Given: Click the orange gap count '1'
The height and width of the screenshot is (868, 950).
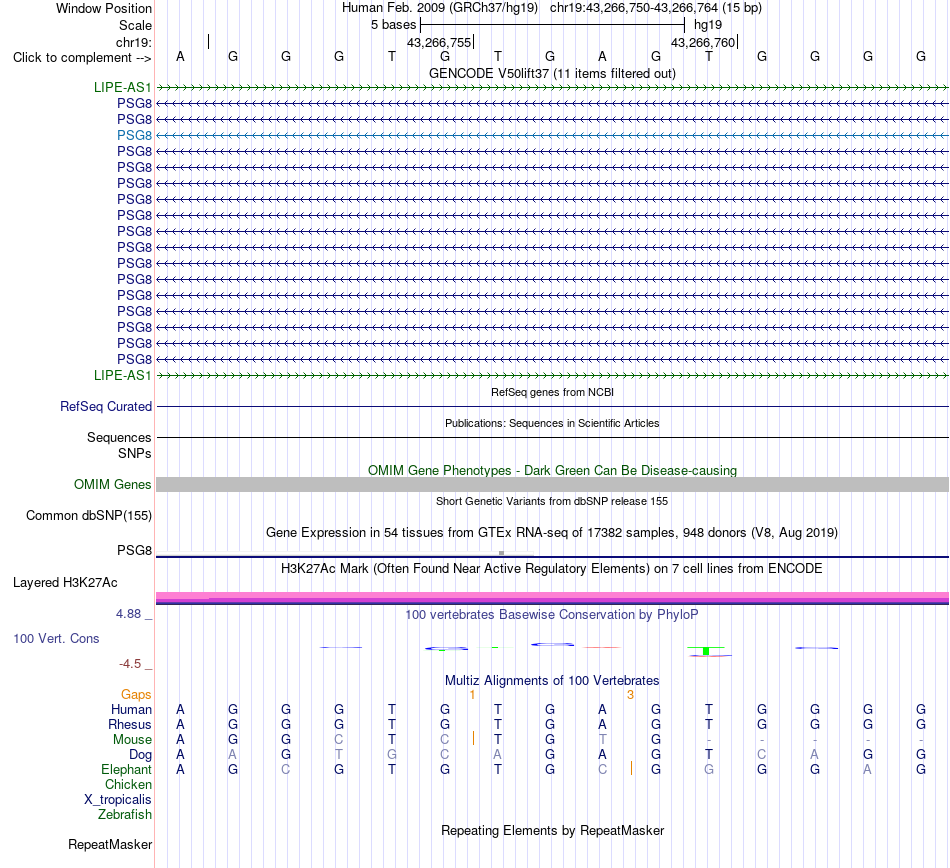Looking at the screenshot, I should coord(473,695).
